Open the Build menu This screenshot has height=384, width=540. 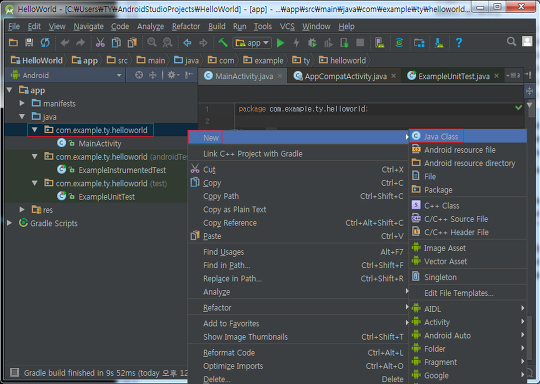[x=217, y=26]
